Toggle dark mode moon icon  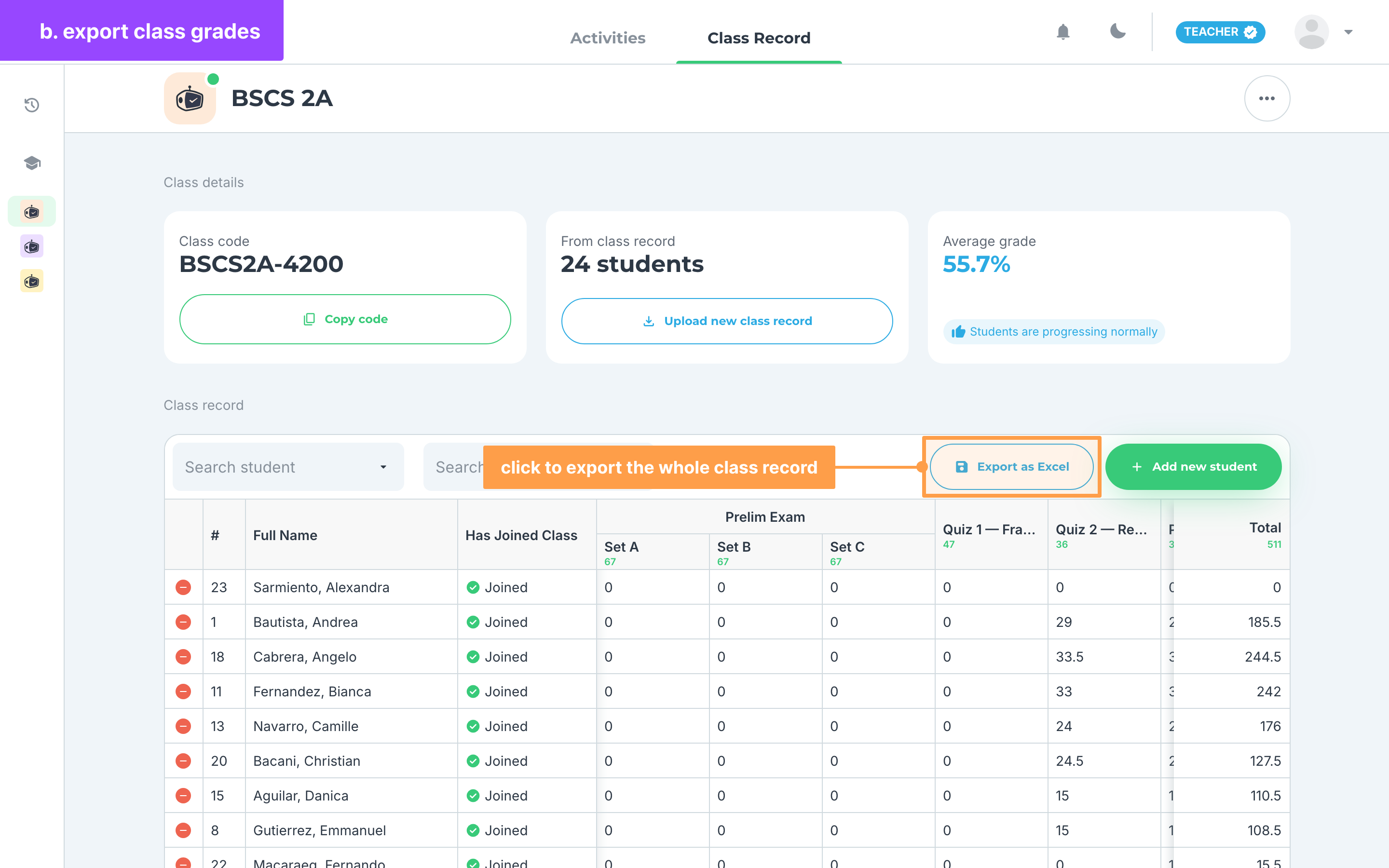[x=1117, y=31]
